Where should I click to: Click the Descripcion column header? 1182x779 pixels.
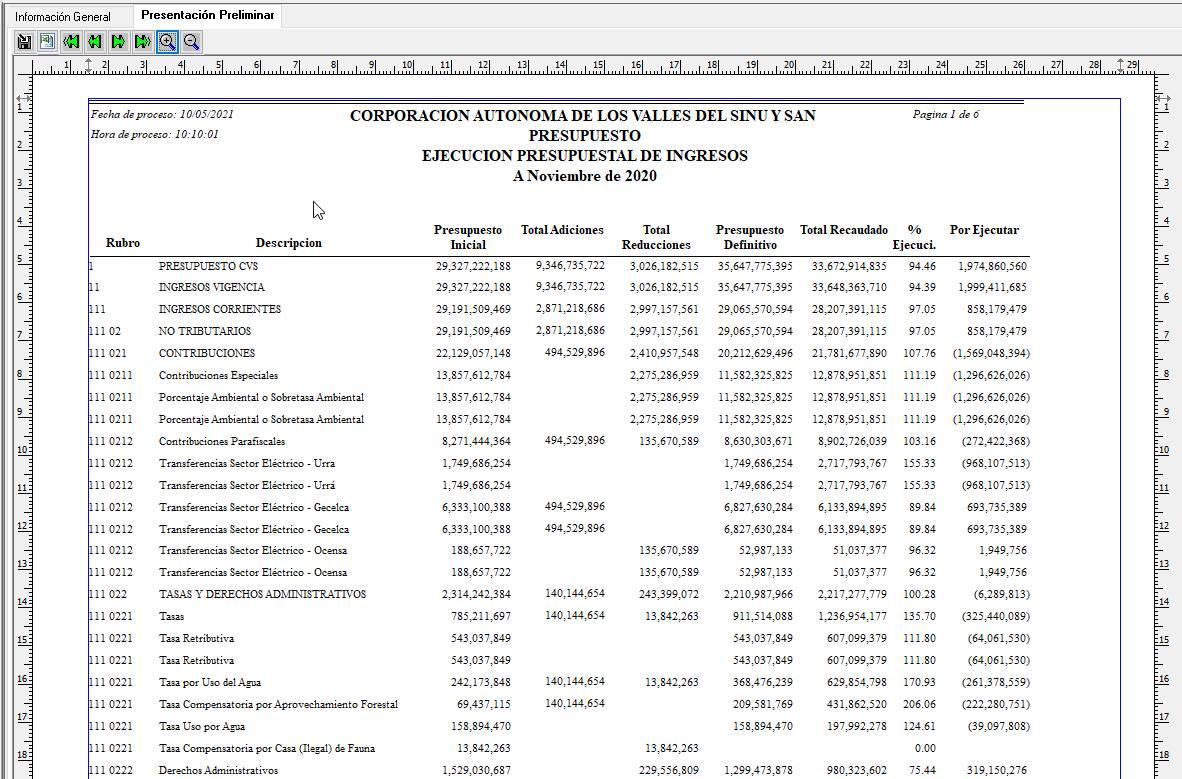(x=288, y=243)
